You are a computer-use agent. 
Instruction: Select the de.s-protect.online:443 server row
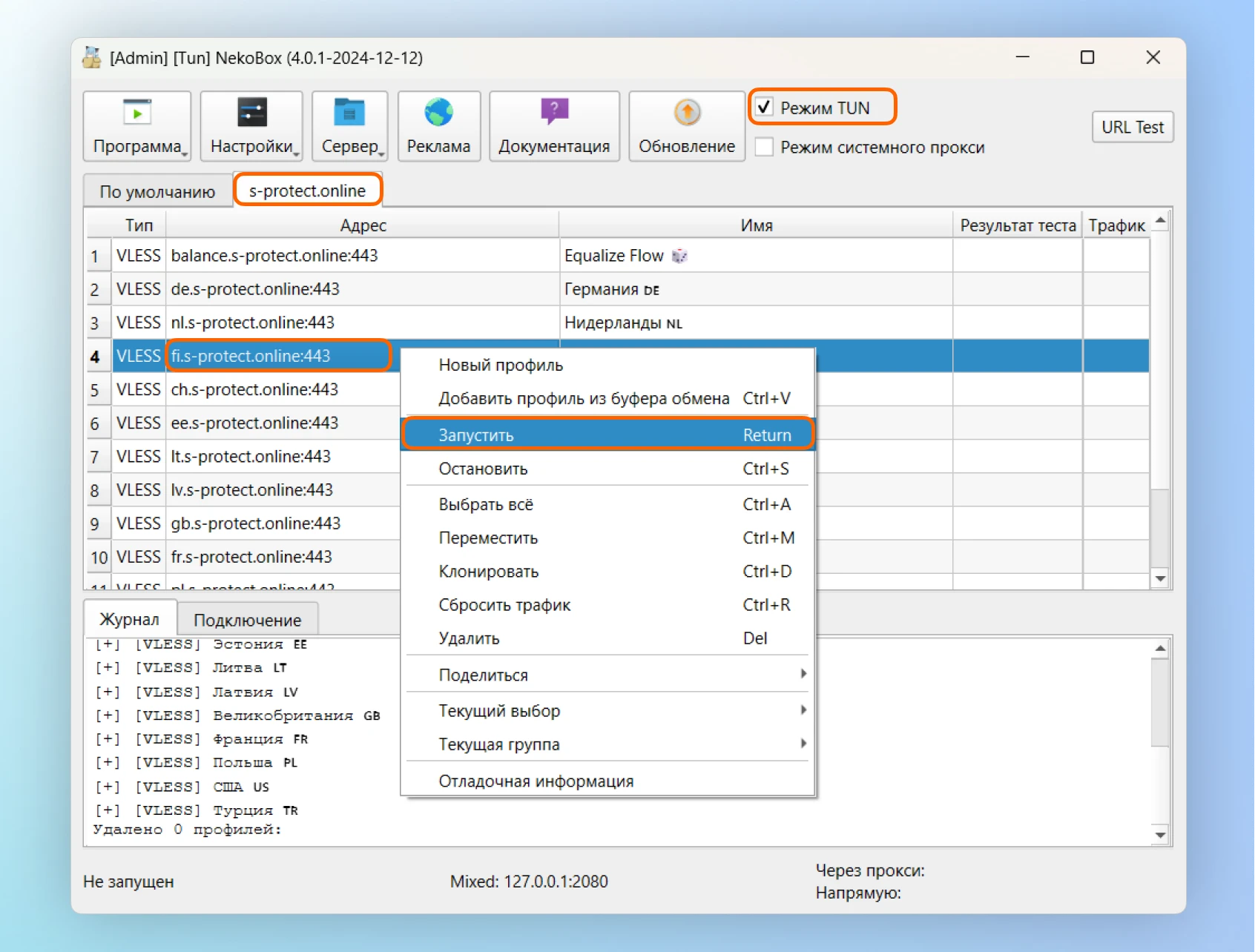click(255, 289)
